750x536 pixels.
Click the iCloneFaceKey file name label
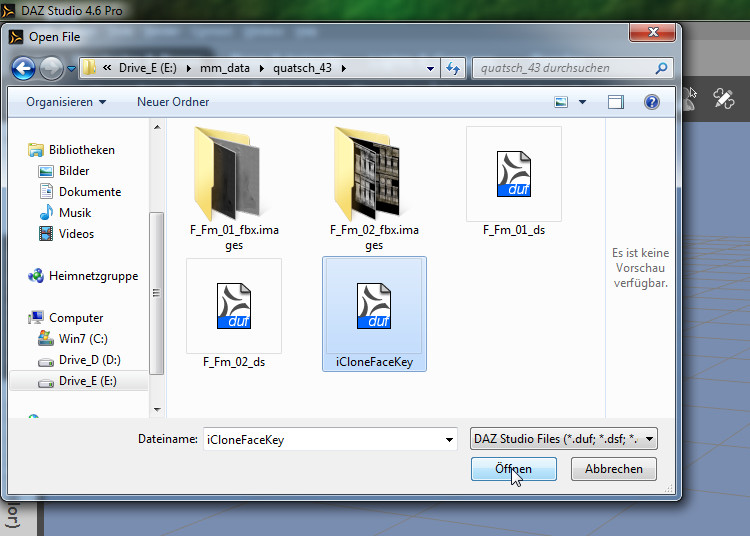(374, 362)
